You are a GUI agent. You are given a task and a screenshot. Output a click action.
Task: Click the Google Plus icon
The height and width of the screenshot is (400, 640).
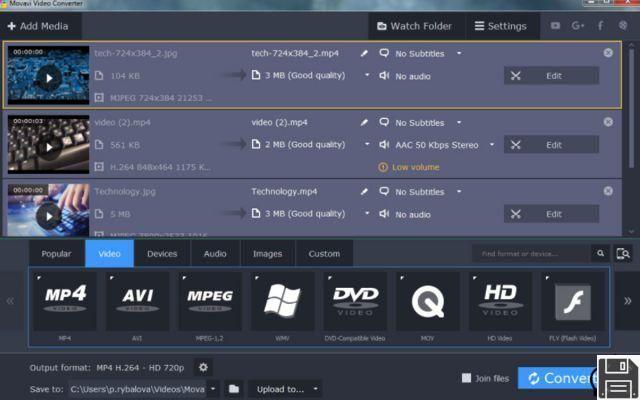578,26
